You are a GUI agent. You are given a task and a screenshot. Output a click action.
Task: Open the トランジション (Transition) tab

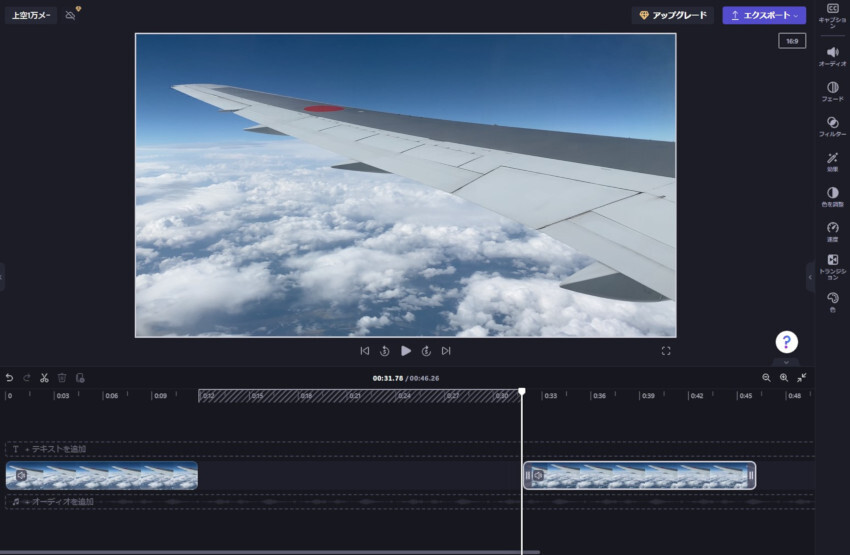click(832, 265)
